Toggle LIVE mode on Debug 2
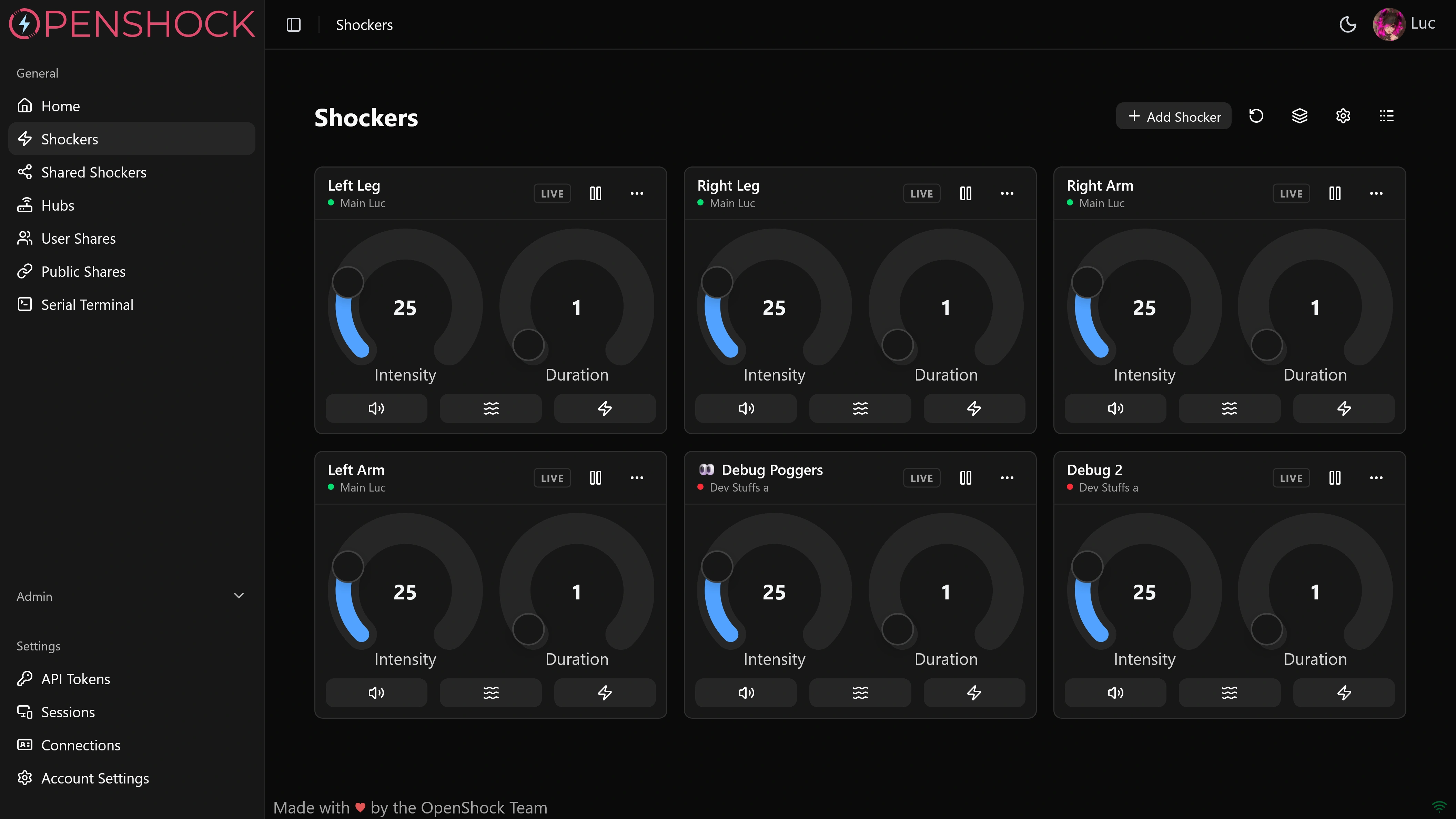Screen dimensions: 1456x819 coord(1292,478)
